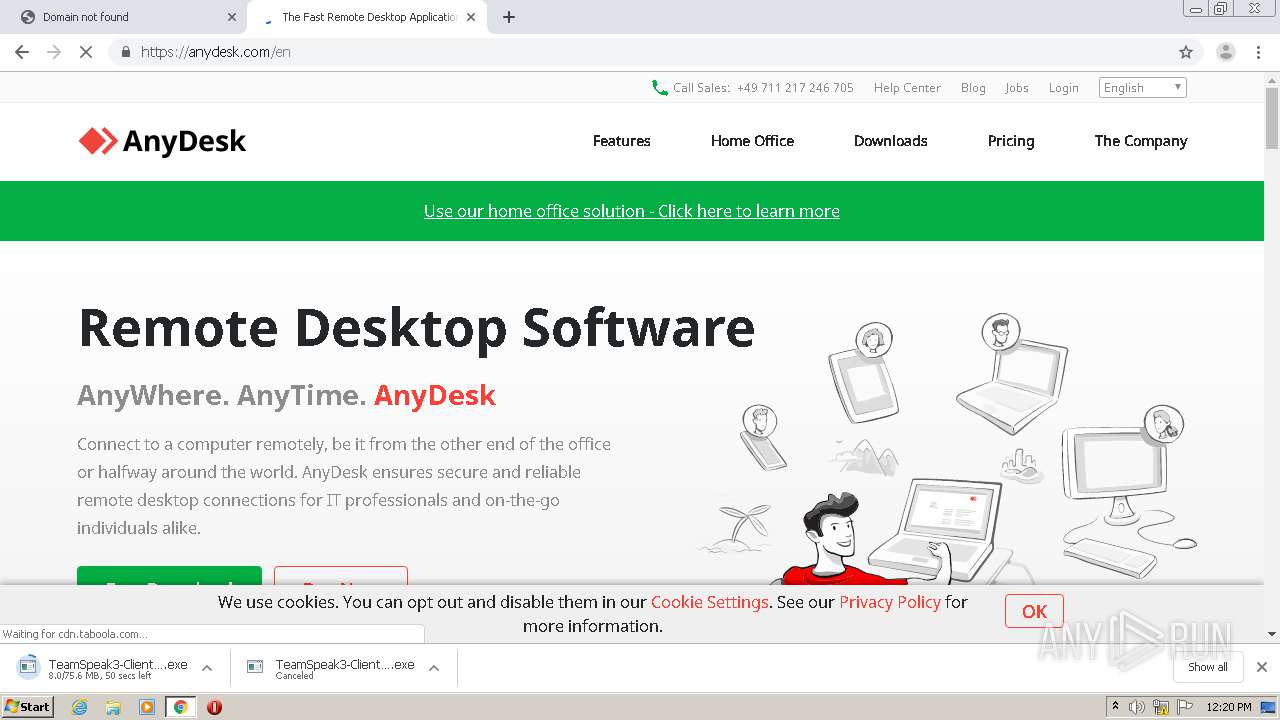Go back with the browser back arrow
1280x720 pixels.
(x=22, y=52)
